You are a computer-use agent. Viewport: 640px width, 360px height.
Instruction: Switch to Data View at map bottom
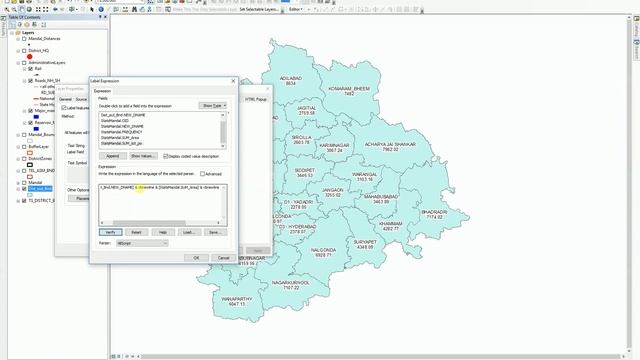[x=113, y=356]
